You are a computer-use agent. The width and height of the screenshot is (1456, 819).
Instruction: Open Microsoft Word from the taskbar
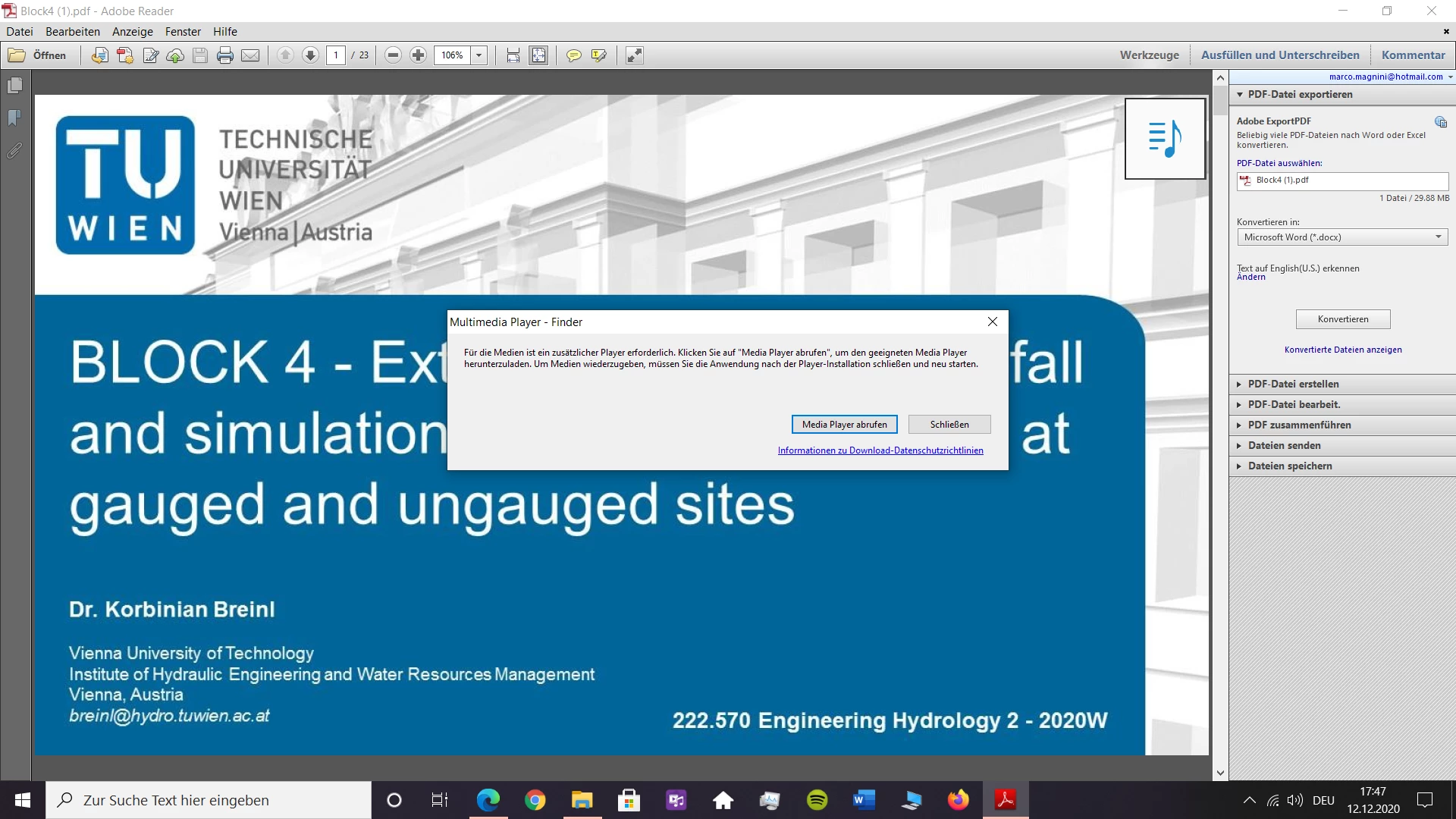(x=864, y=800)
